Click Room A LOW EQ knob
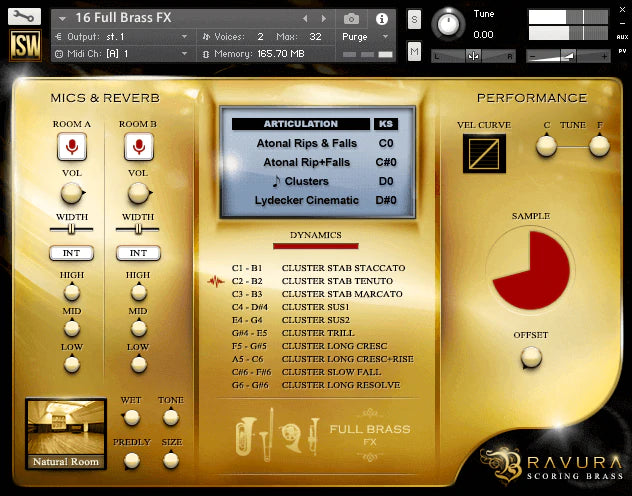Viewport: 632px width, 496px height. [72, 364]
